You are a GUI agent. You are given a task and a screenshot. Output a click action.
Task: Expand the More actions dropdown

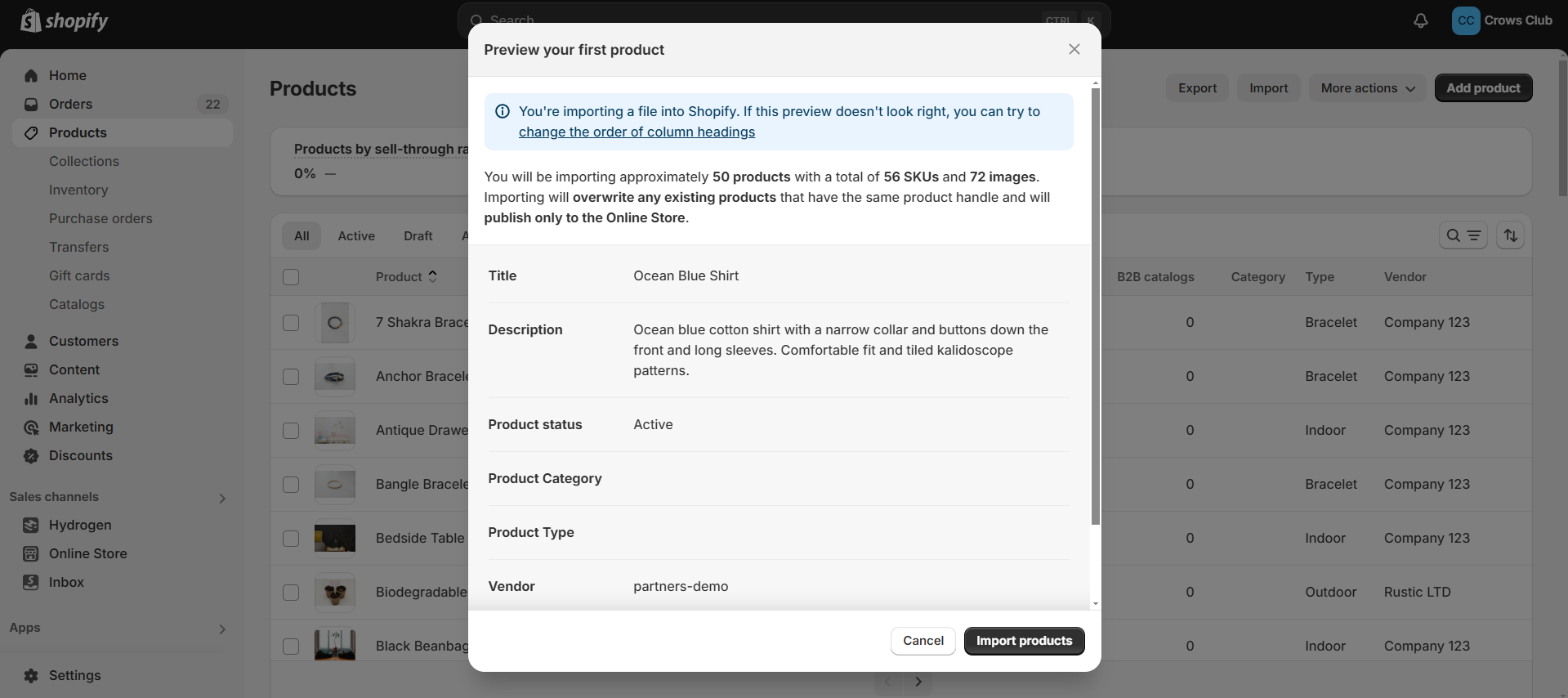coord(1367,88)
